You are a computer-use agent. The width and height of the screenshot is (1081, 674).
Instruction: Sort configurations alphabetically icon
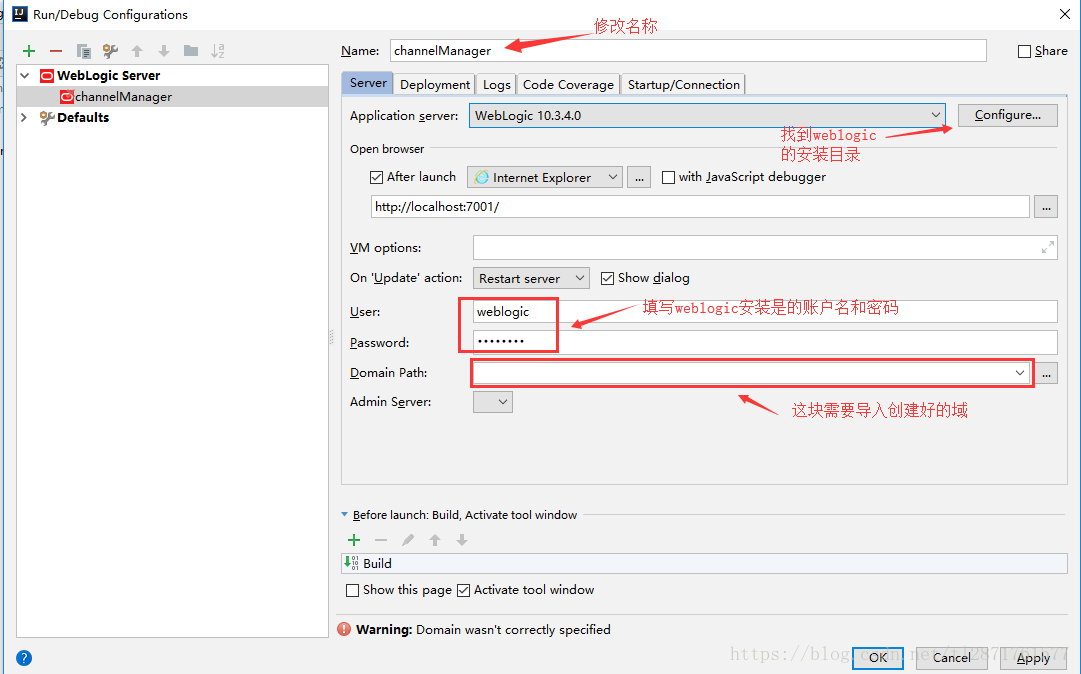(x=218, y=51)
